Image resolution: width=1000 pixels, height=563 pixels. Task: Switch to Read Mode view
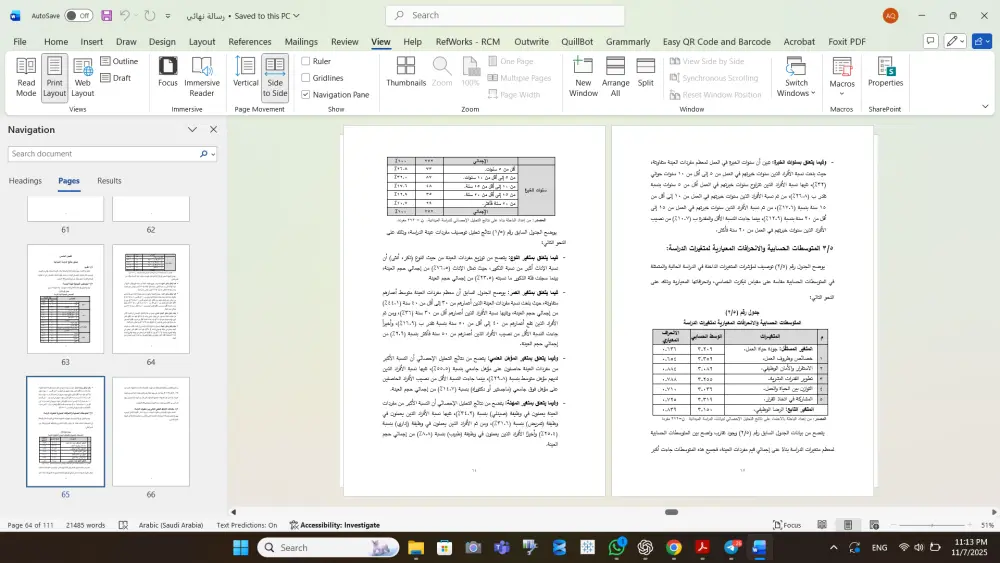coord(26,77)
